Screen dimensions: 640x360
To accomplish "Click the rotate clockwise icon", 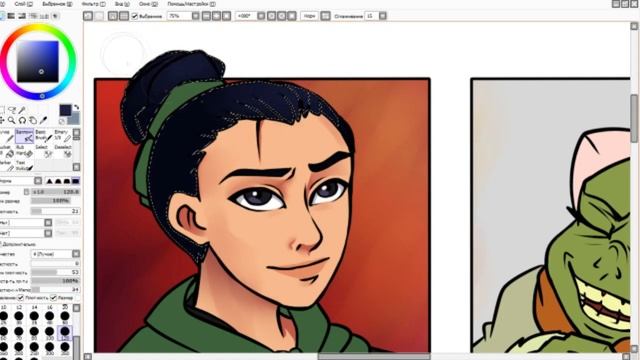I will coord(282,16).
